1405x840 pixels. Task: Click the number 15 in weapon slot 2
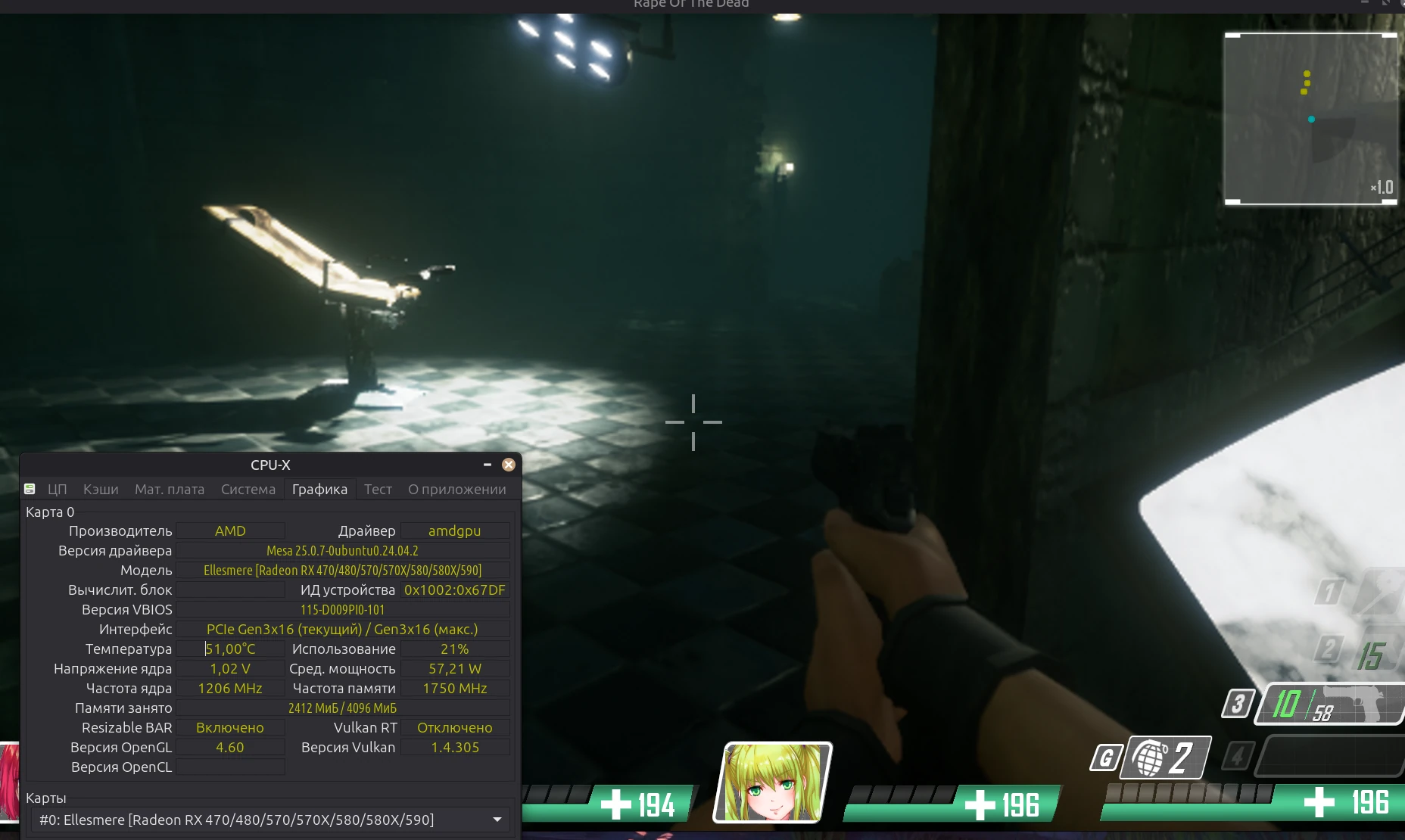click(x=1371, y=655)
